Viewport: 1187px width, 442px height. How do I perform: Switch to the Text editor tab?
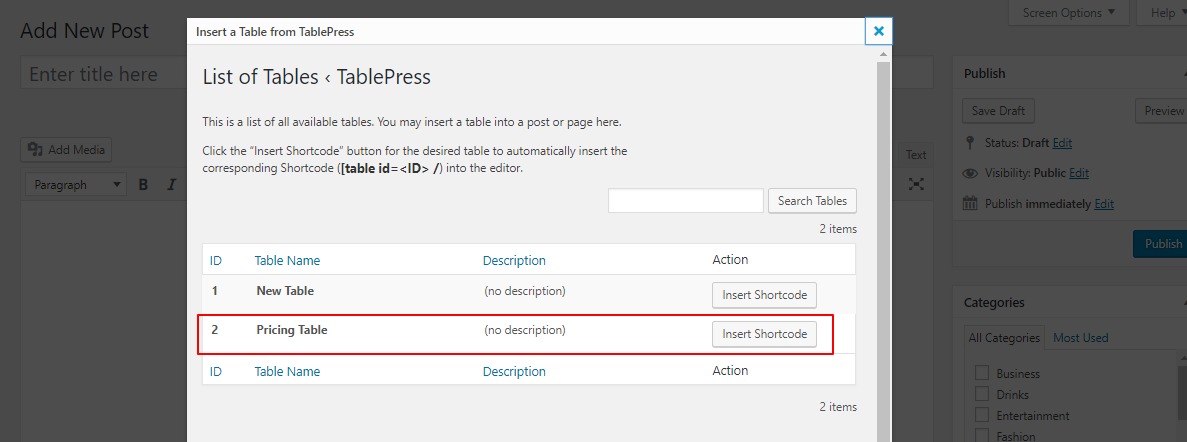[x=915, y=154]
